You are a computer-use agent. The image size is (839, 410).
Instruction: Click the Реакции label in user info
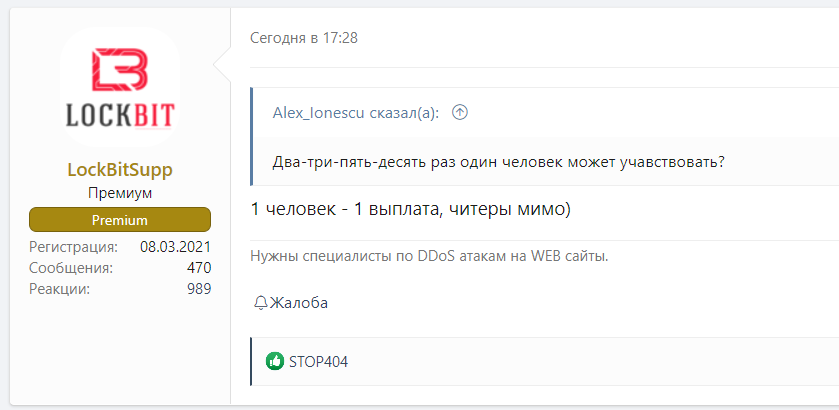point(59,289)
